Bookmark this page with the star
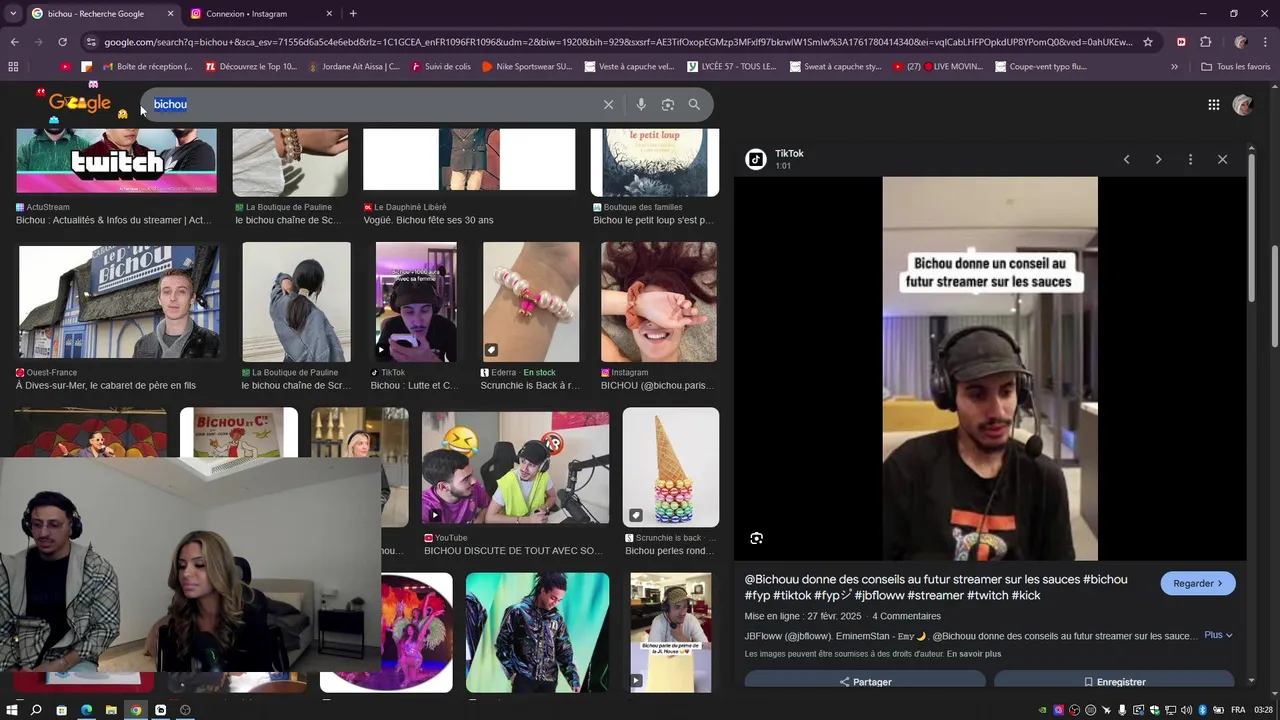Viewport: 1280px width, 720px height. [1148, 42]
